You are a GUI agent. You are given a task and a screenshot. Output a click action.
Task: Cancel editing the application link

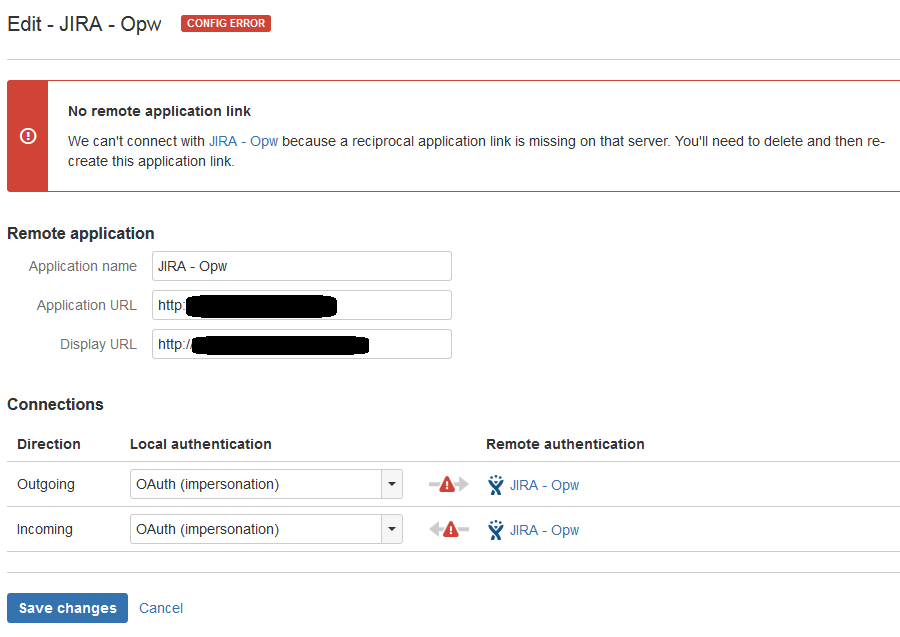(161, 608)
